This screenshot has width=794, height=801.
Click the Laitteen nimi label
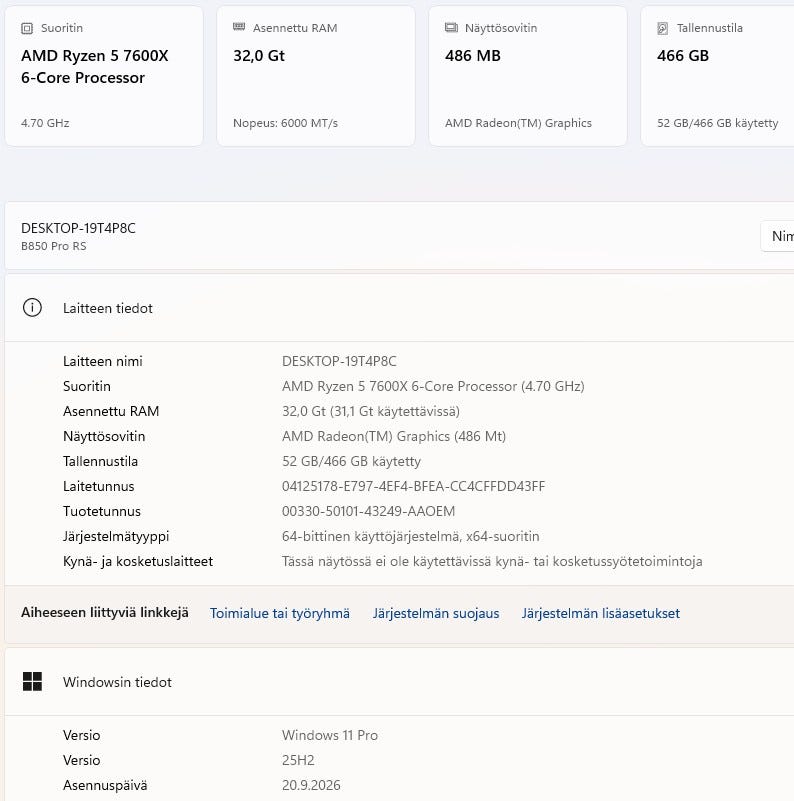coord(103,361)
